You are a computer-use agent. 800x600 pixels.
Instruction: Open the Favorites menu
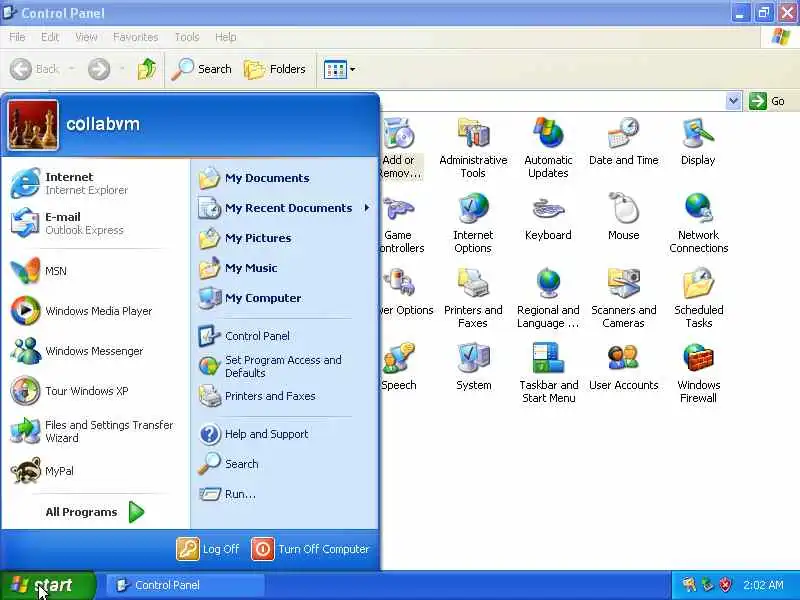coord(136,37)
